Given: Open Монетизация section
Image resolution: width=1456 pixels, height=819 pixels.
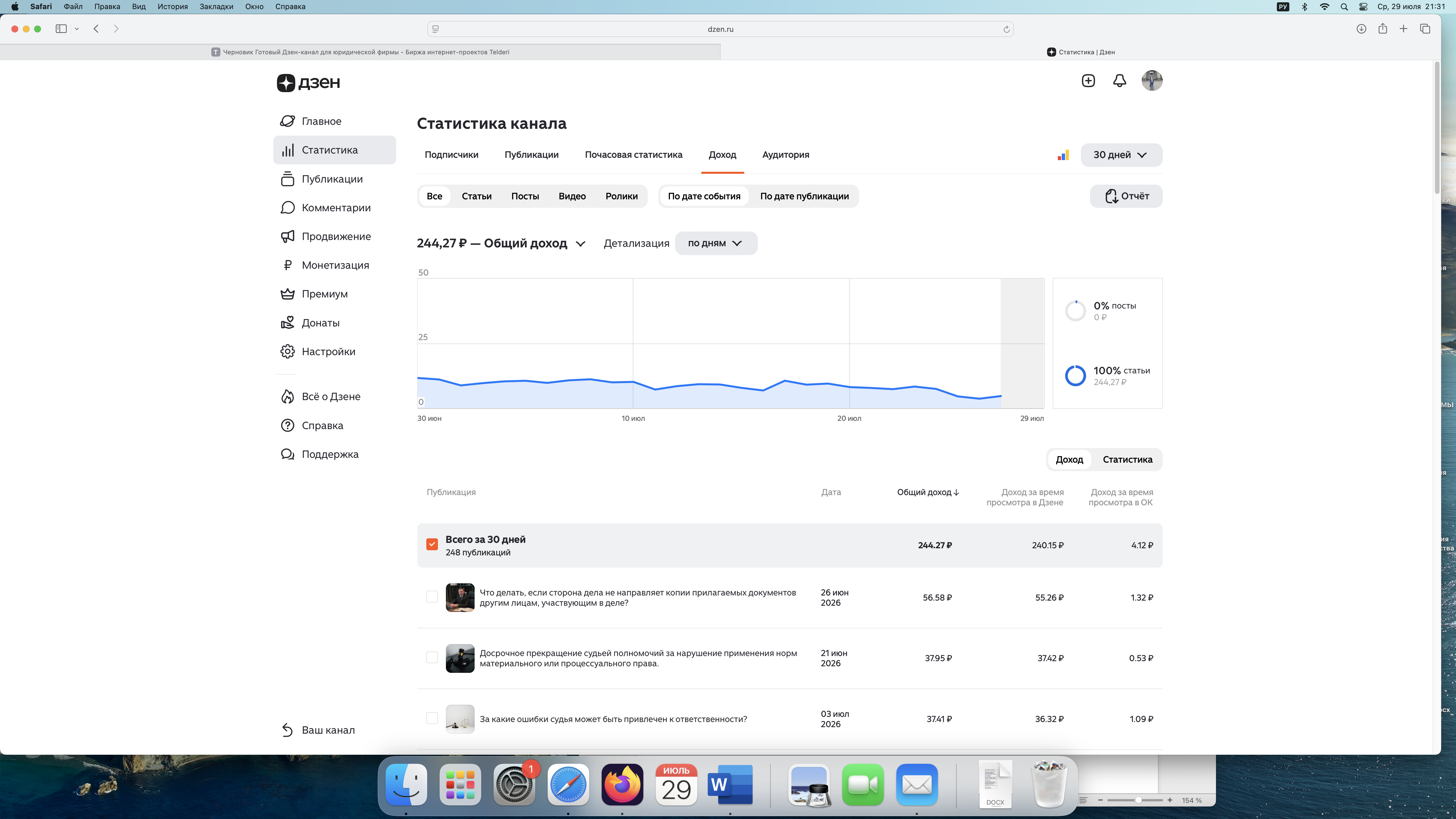Looking at the screenshot, I should coord(335,265).
